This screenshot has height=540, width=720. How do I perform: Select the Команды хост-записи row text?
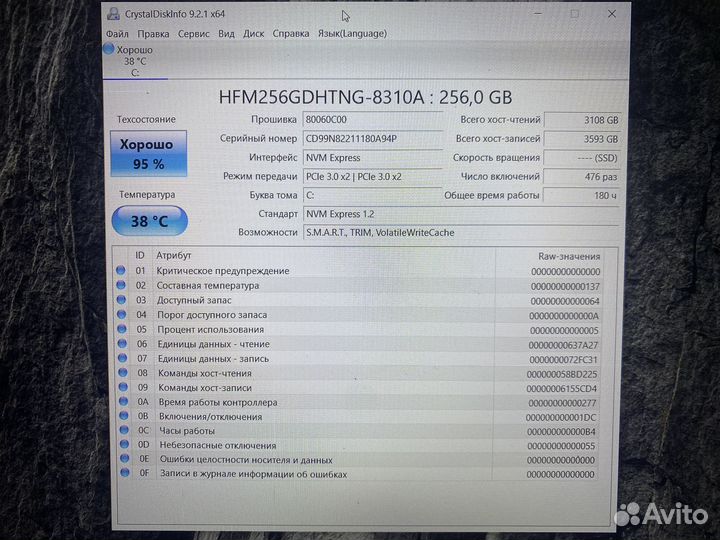(205, 388)
